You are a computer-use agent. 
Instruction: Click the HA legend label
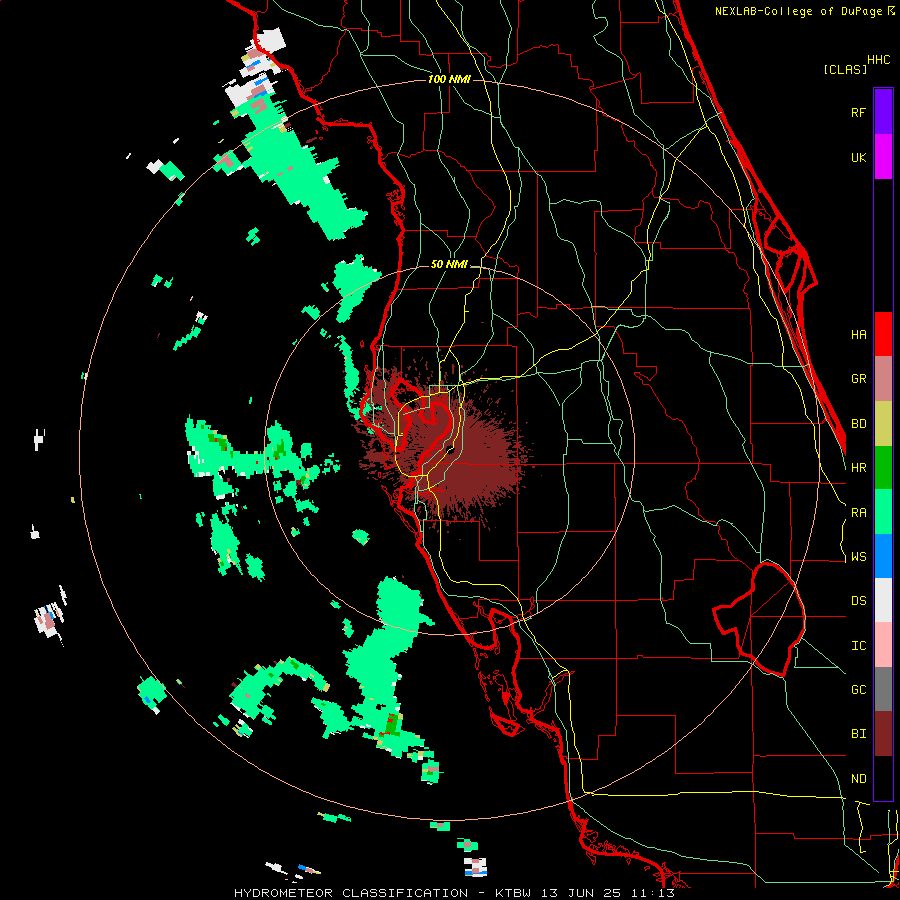point(858,335)
